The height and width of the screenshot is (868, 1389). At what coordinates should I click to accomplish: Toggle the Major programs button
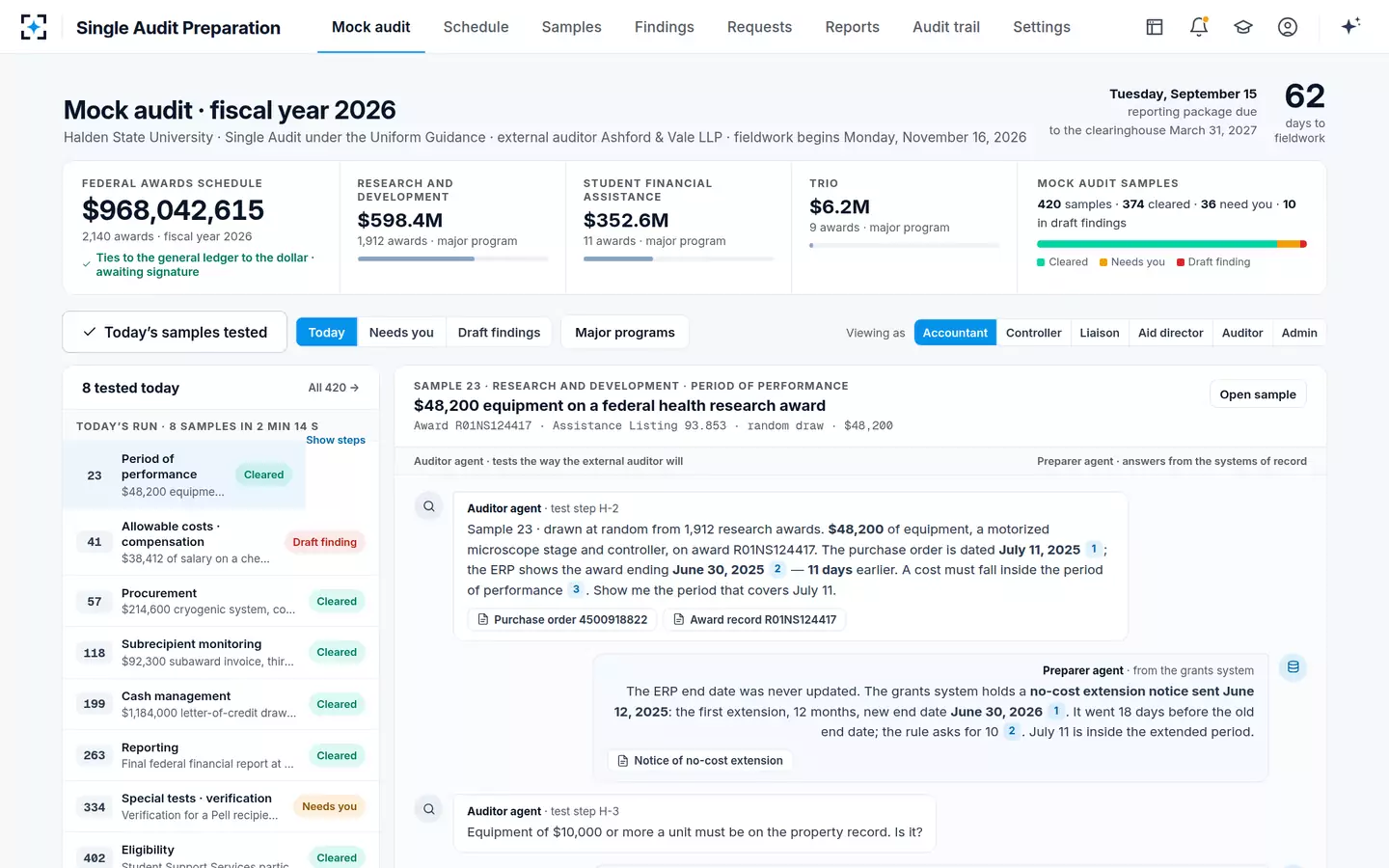pos(625,333)
